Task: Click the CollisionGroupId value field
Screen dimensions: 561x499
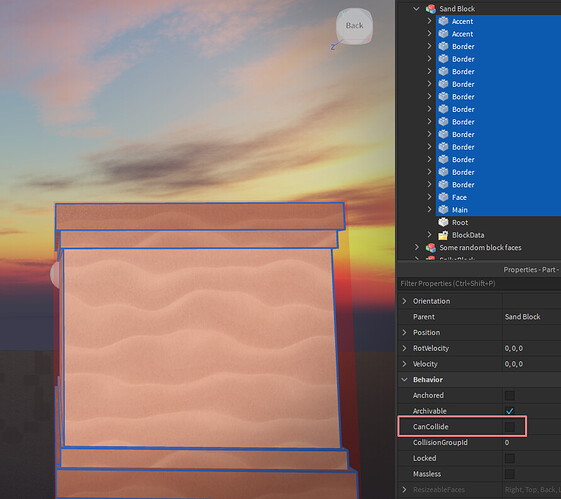Action: [x=531, y=442]
